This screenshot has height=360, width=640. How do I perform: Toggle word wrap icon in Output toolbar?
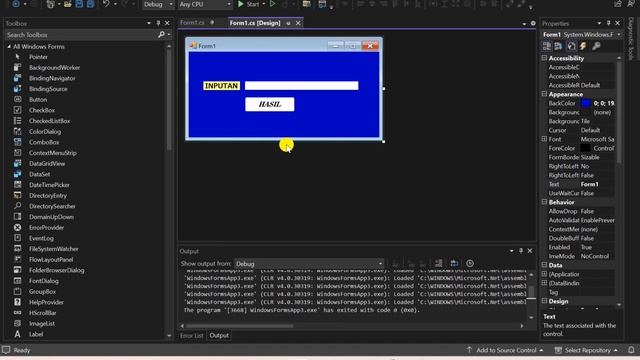tap(454, 263)
